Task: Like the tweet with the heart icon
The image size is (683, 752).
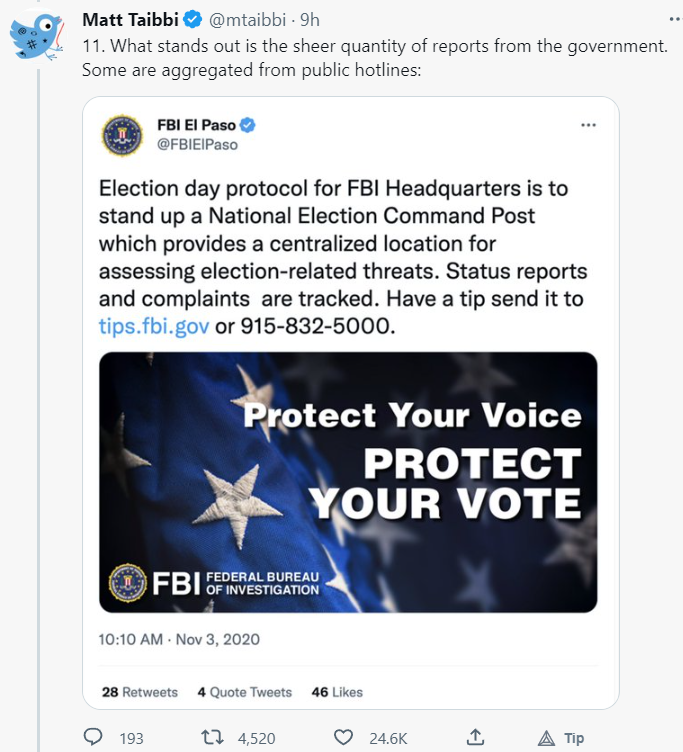Action: [343, 738]
